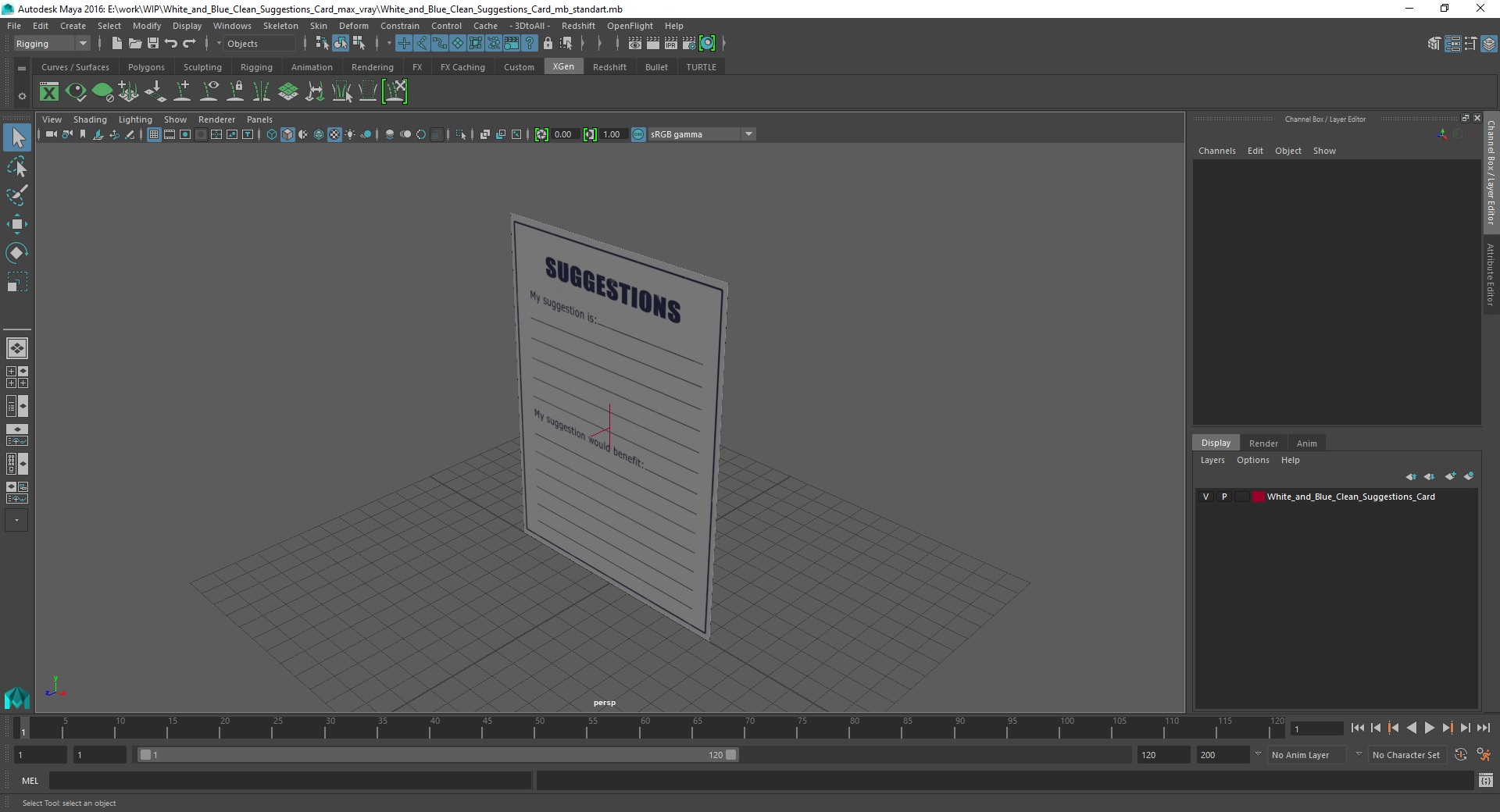Viewport: 1500px width, 812px height.
Task: Go to end of playback range
Action: pos(1483,728)
